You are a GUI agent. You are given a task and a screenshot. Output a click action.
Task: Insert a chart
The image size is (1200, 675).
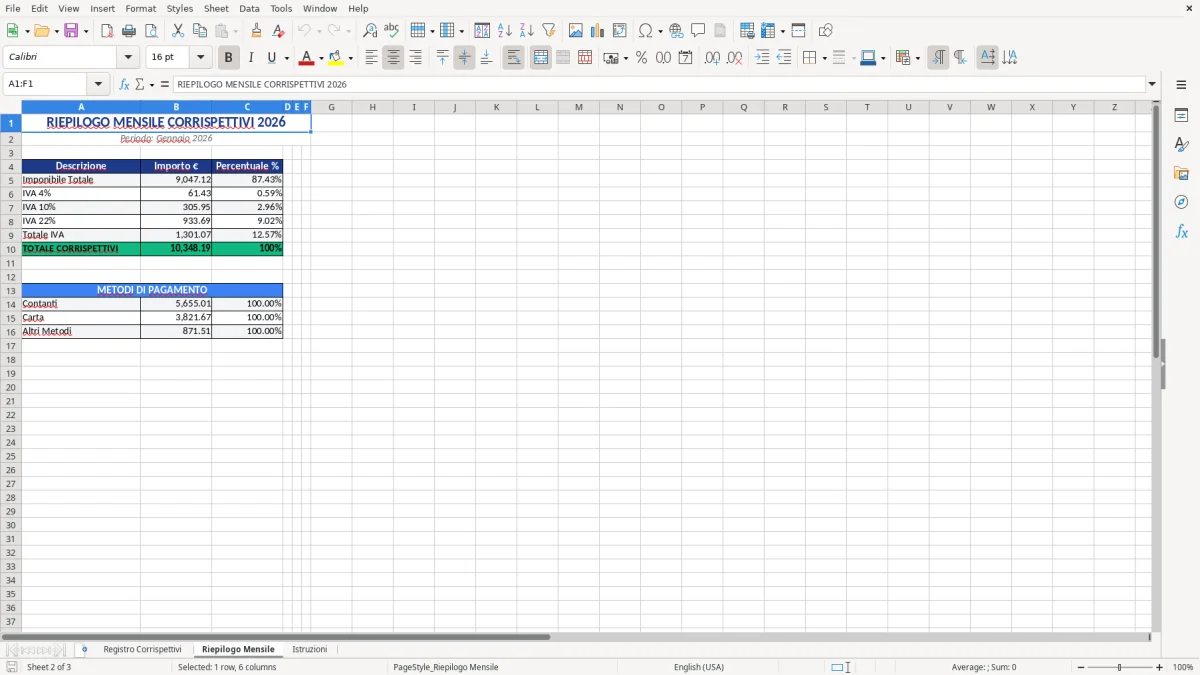(x=596, y=30)
